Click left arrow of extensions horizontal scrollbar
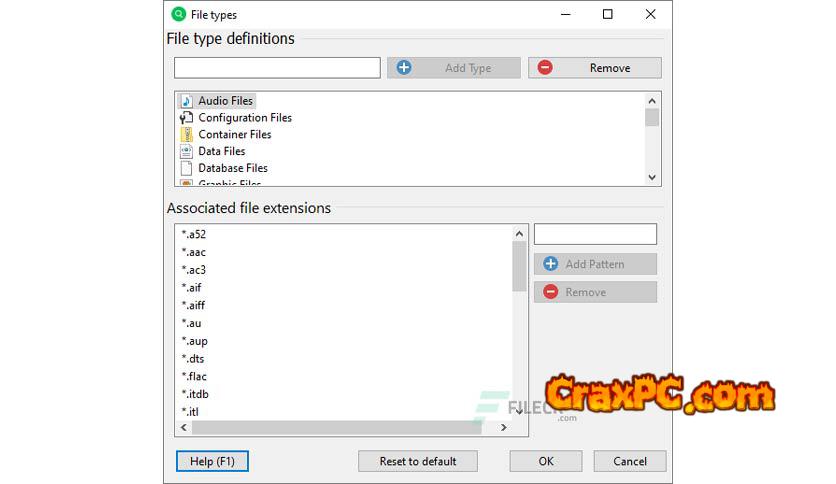Image resolution: width=836 pixels, height=484 pixels. (x=184, y=427)
